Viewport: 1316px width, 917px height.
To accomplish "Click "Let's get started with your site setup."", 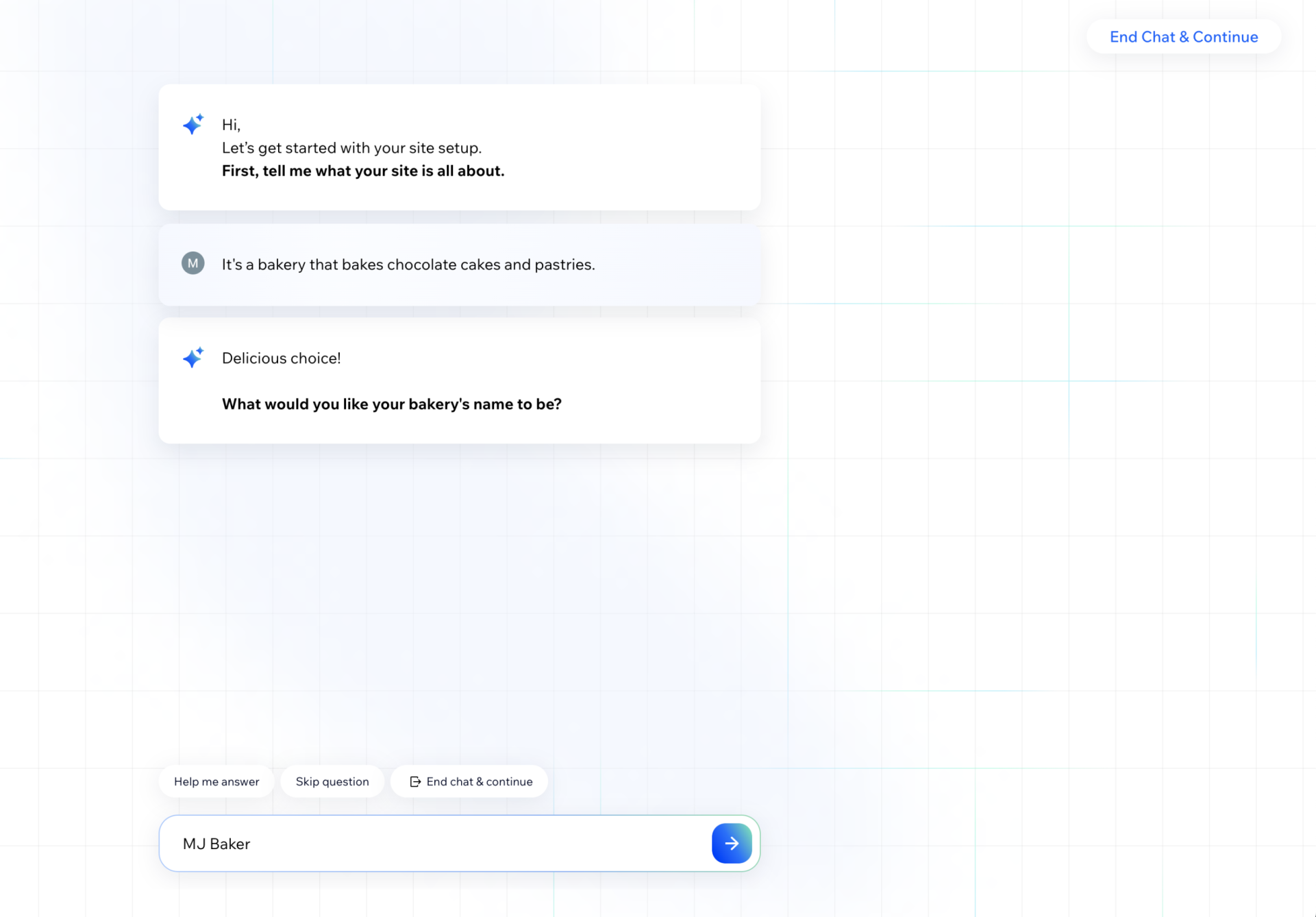I will pyautogui.click(x=351, y=148).
